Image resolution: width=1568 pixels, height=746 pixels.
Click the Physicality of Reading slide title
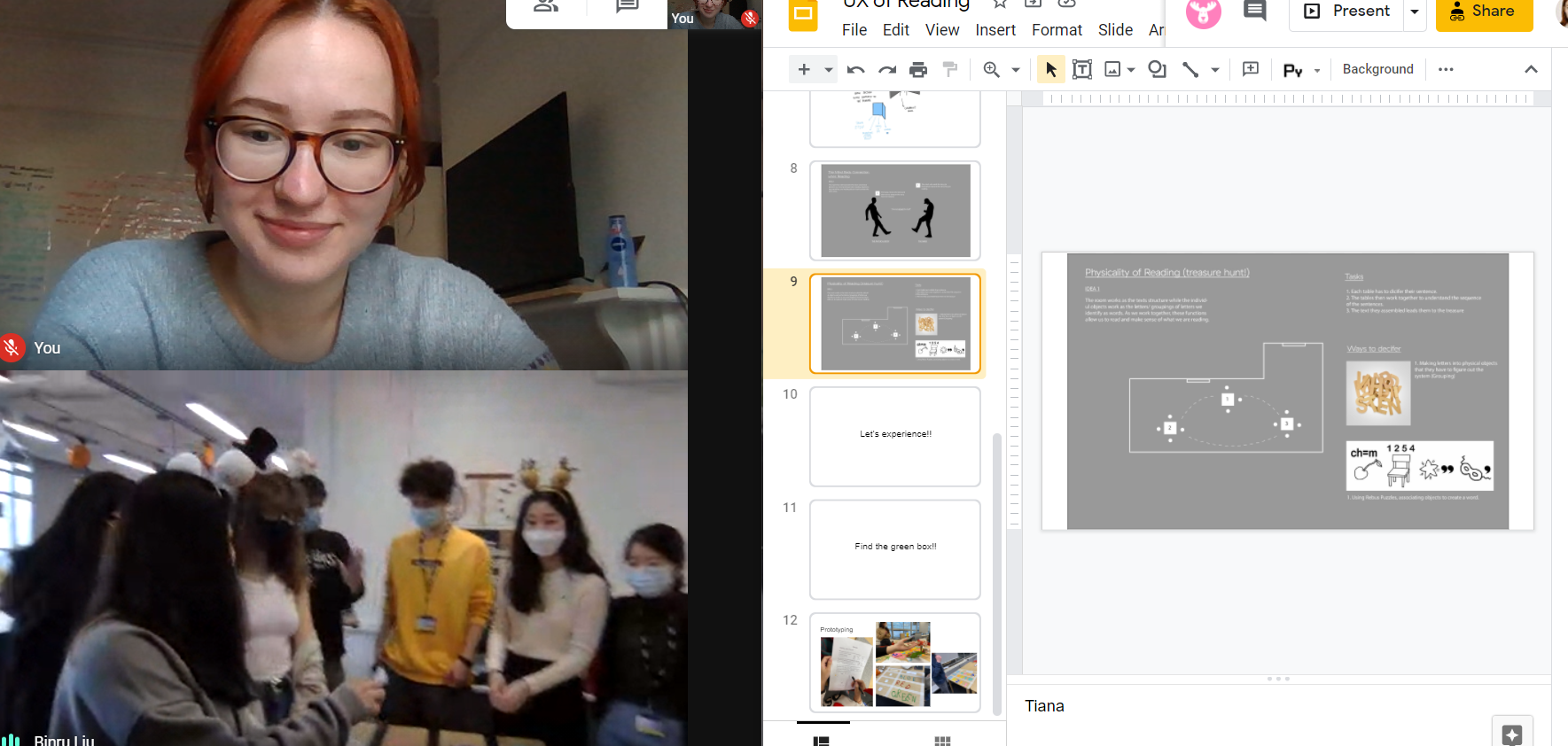pos(1166,273)
